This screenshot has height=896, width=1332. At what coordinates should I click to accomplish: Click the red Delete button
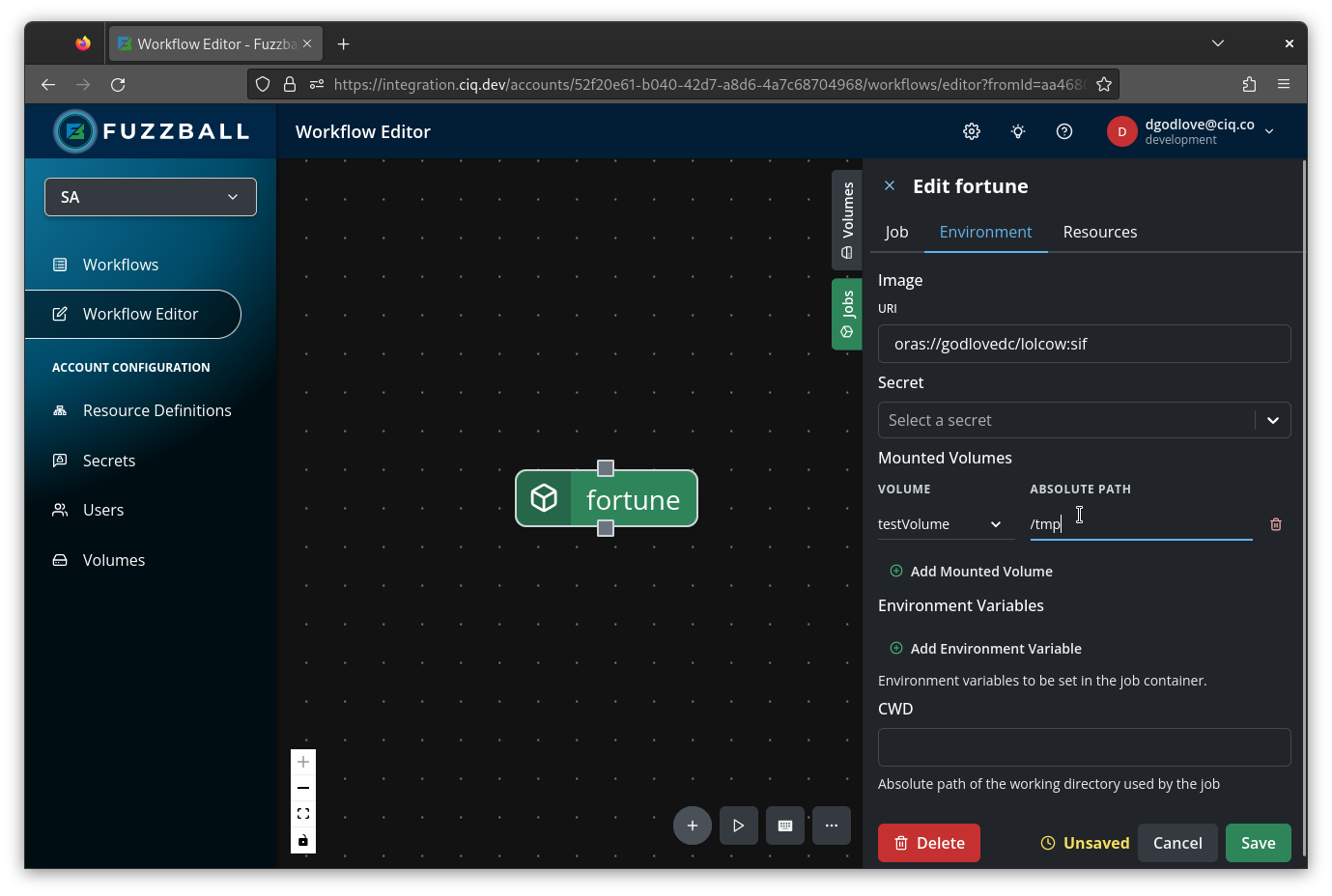coord(929,843)
